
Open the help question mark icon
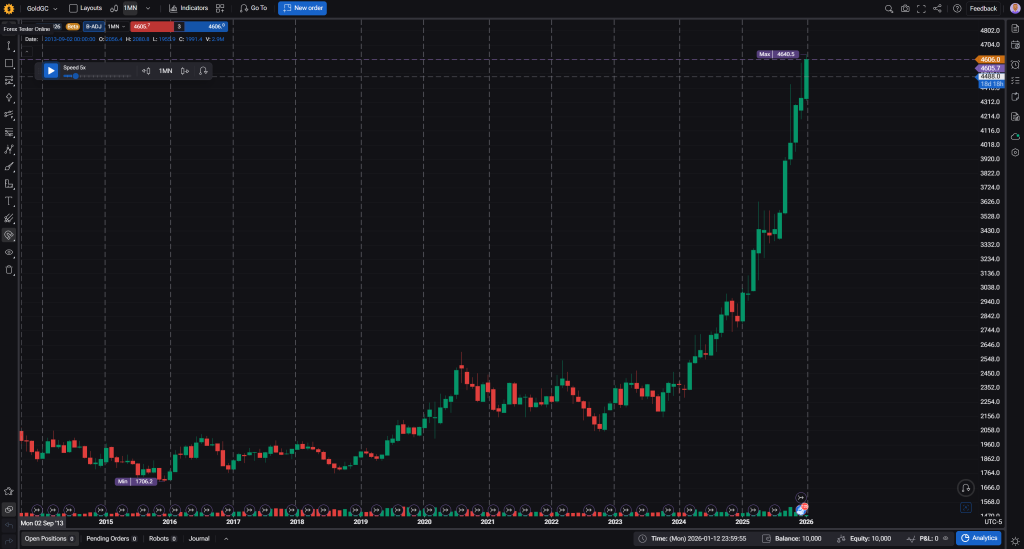tap(957, 8)
